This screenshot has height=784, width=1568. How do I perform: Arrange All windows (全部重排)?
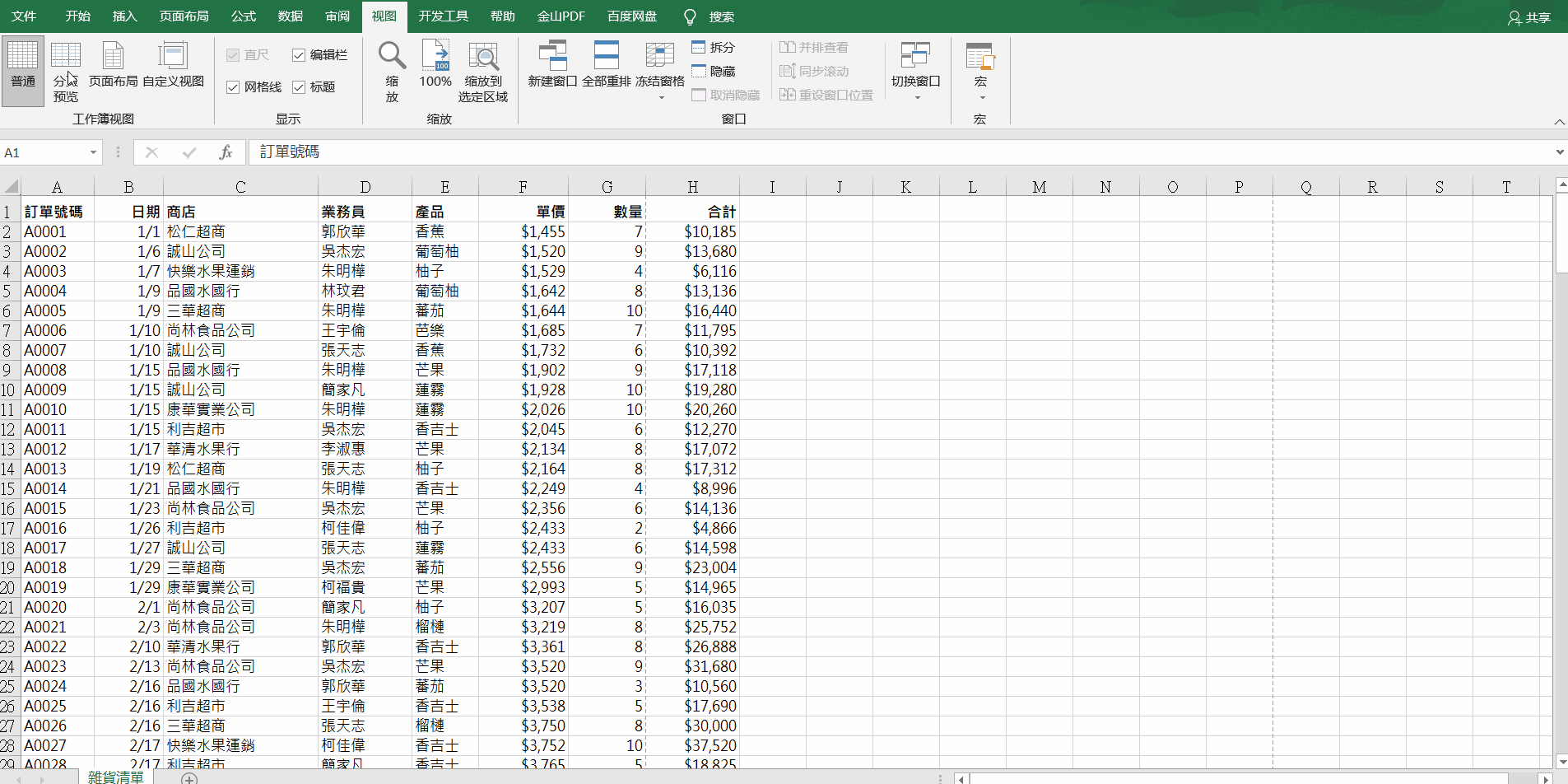[x=607, y=64]
